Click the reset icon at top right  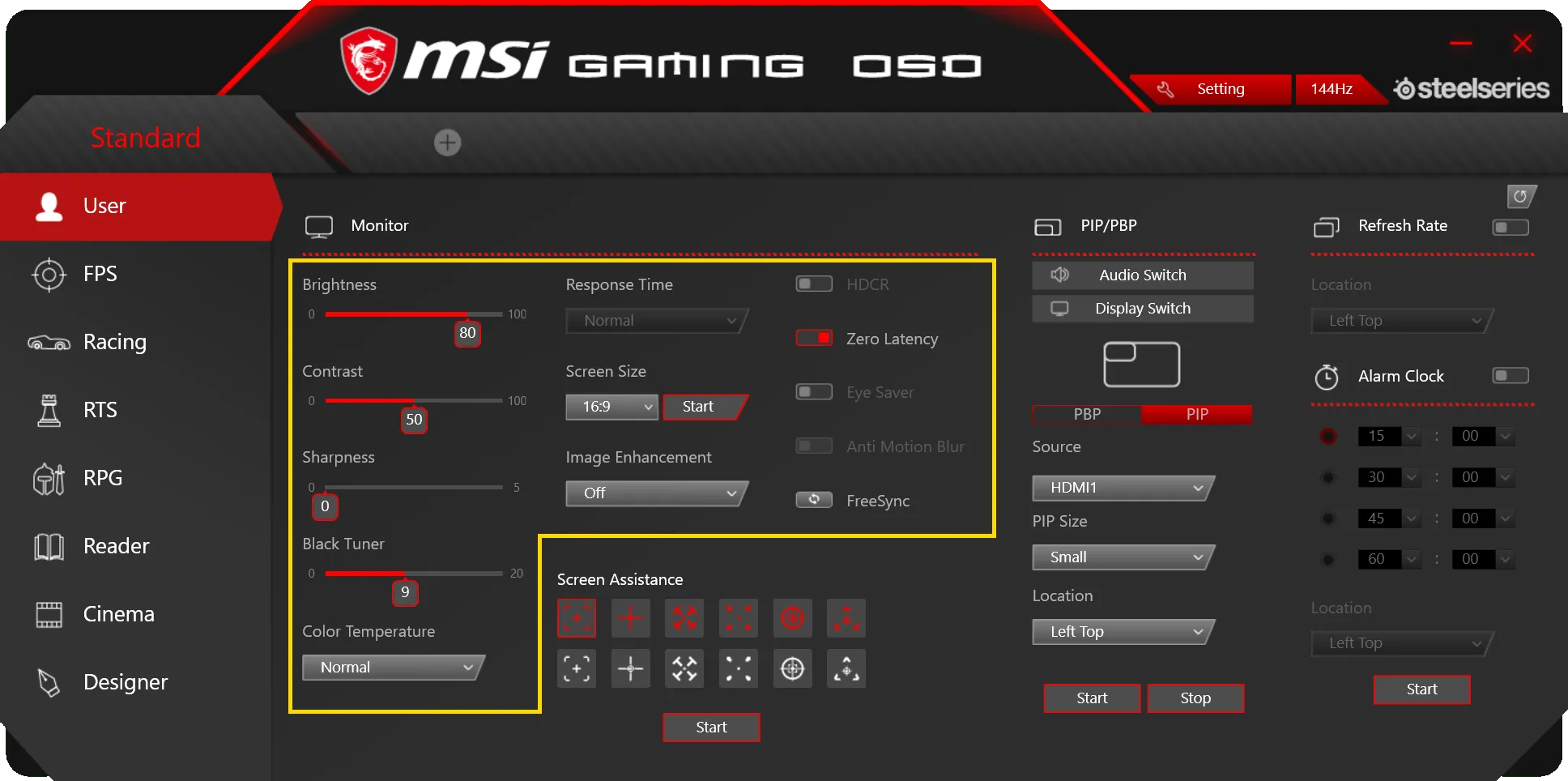1520,196
